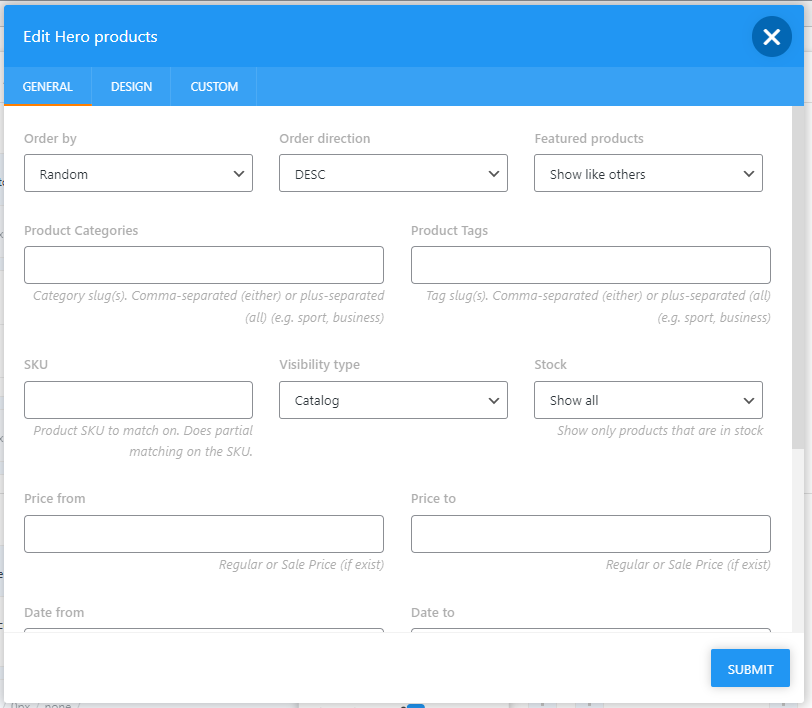Open the Order by dropdown
Screen dimensions: 812x708
138,173
